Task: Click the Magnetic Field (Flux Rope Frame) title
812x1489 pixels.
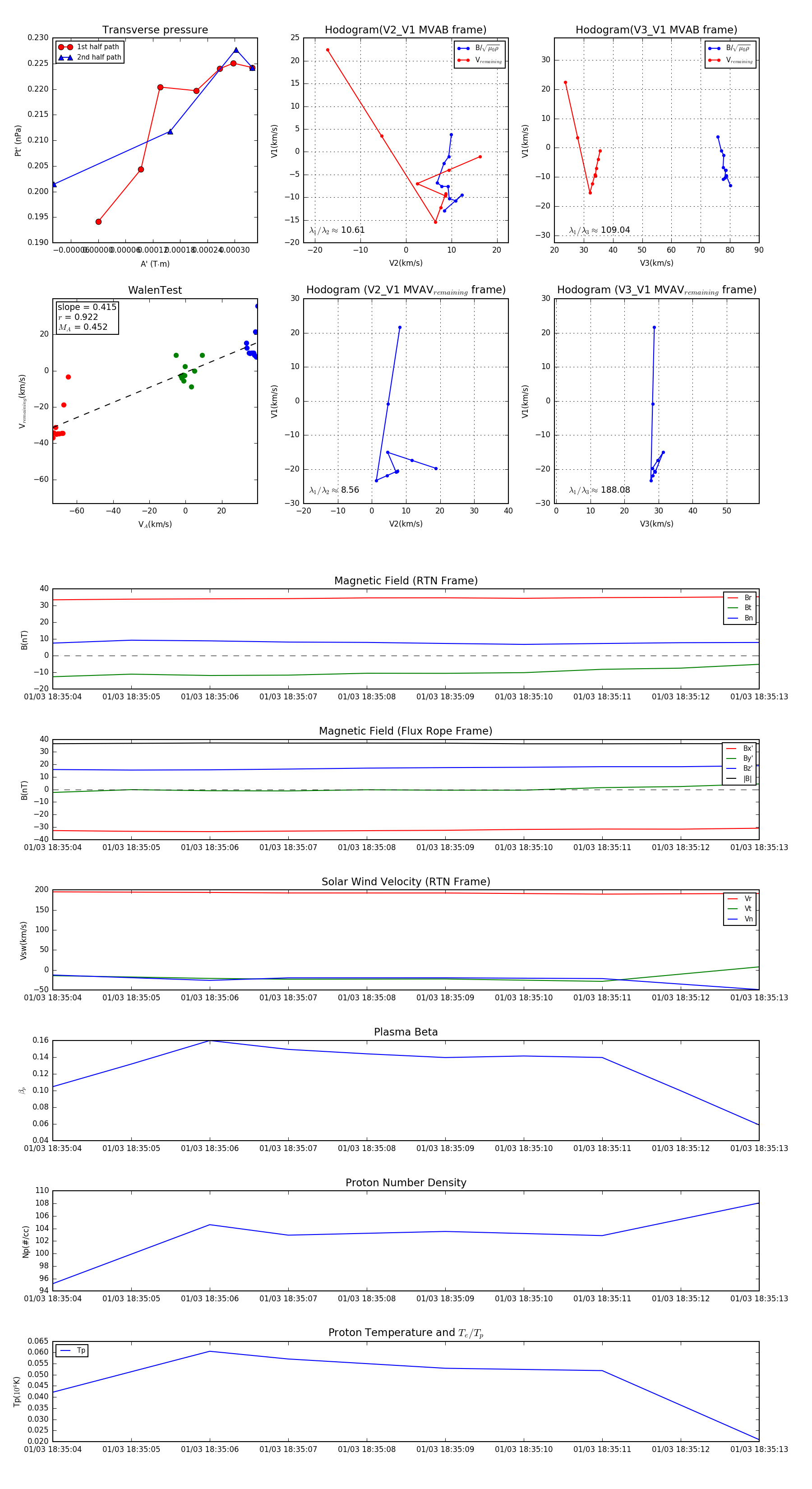Action: [406, 731]
